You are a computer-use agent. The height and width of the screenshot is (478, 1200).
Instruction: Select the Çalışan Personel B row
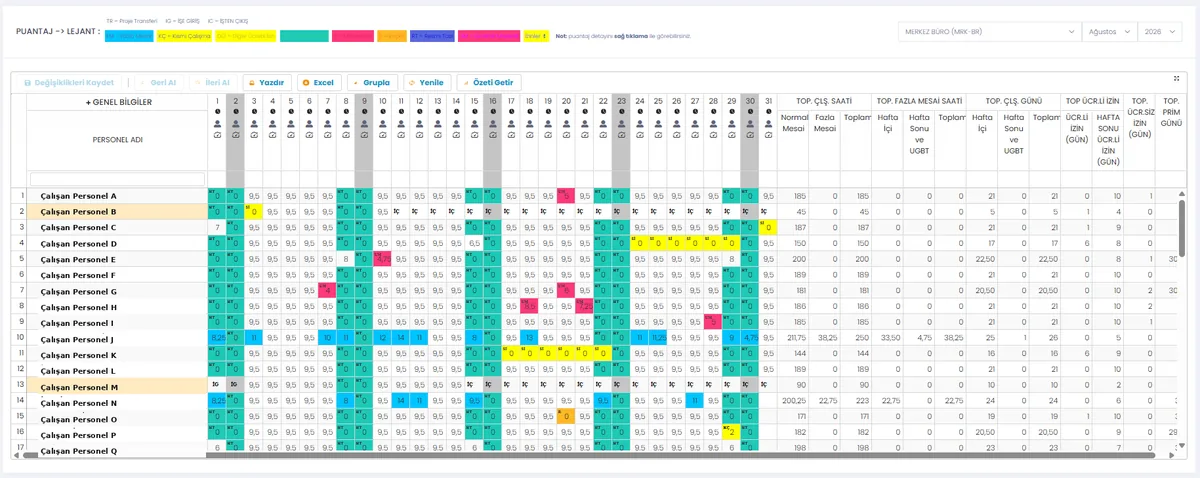117,212
